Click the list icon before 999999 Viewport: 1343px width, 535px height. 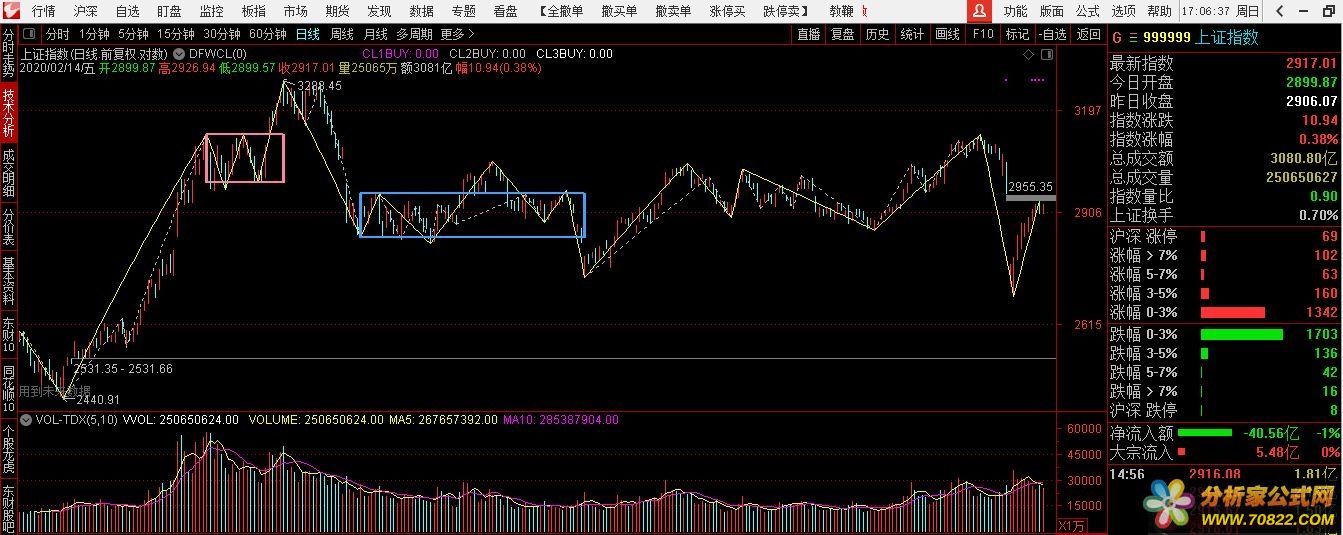coord(1132,37)
